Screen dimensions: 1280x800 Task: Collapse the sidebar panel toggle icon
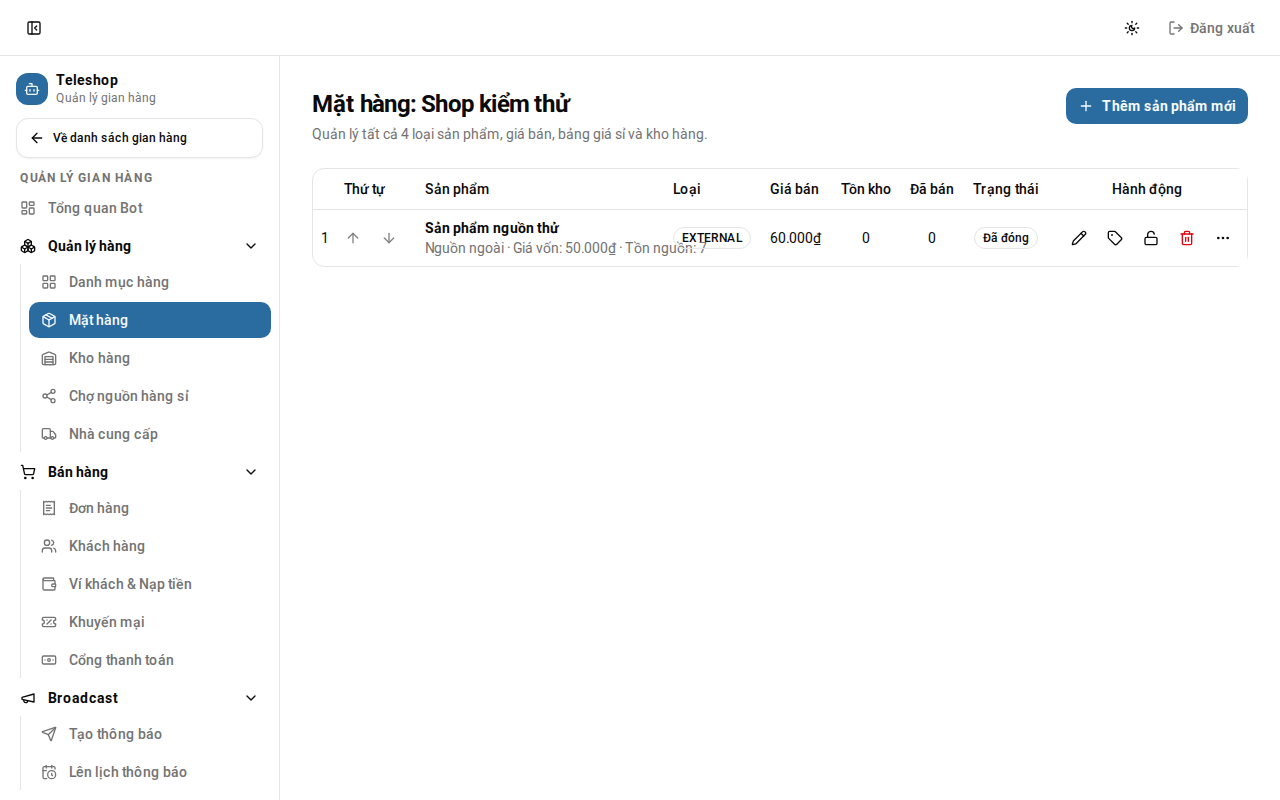[x=34, y=28]
